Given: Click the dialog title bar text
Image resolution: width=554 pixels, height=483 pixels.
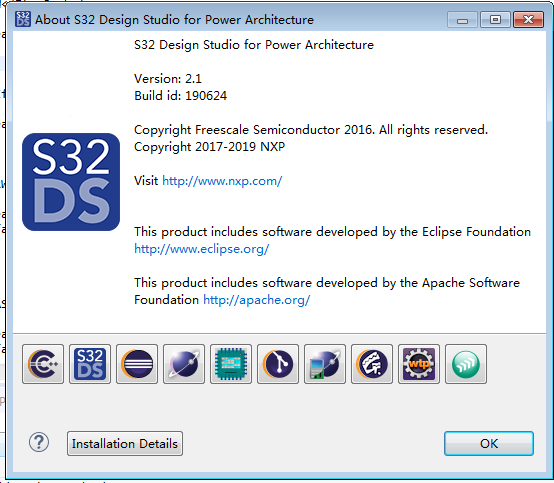Looking at the screenshot, I should tap(174, 20).
